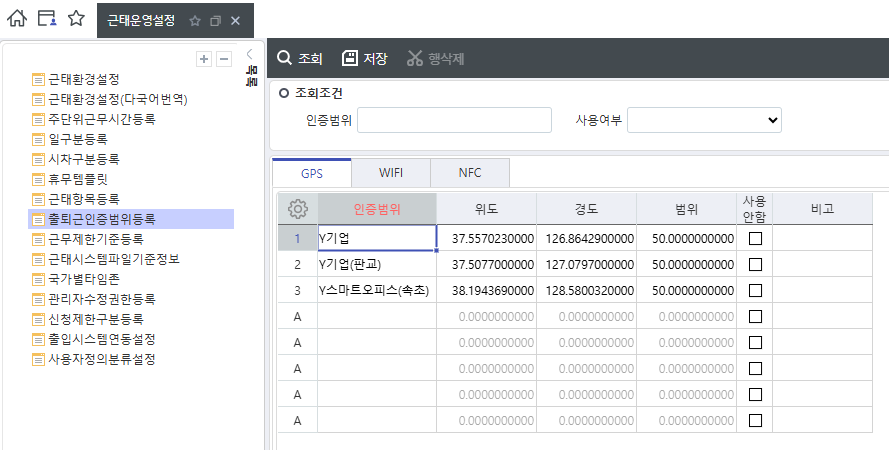Expand all tree items with plus button
This screenshot has height=450, width=889.
tap(204, 59)
